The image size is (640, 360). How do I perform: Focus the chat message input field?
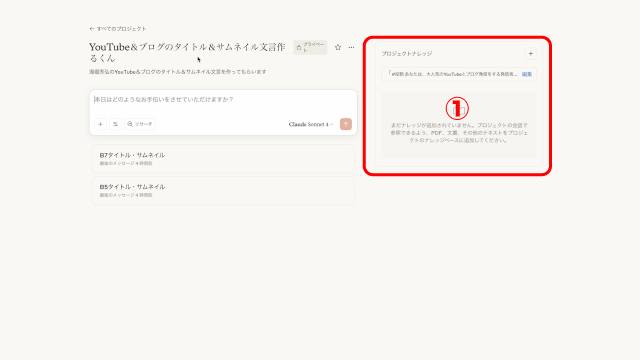pos(223,100)
